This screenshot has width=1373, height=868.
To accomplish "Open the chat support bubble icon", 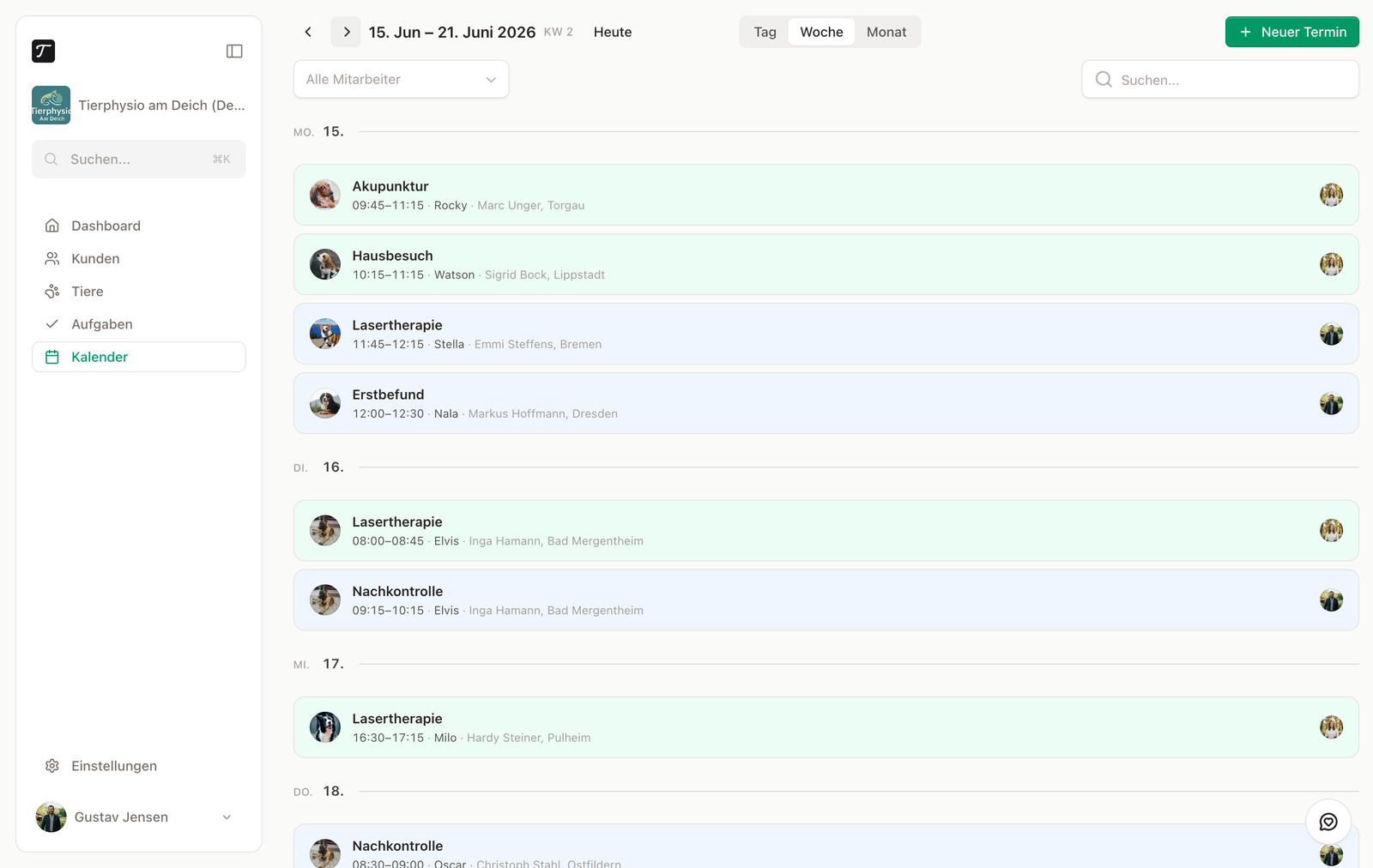I will pos(1328,822).
